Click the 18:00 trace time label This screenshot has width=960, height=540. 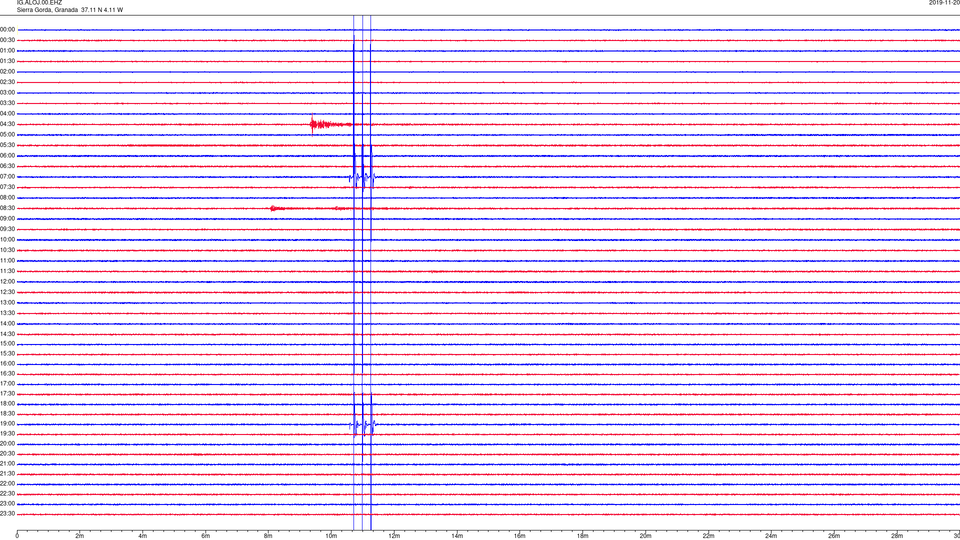pyautogui.click(x=7, y=404)
